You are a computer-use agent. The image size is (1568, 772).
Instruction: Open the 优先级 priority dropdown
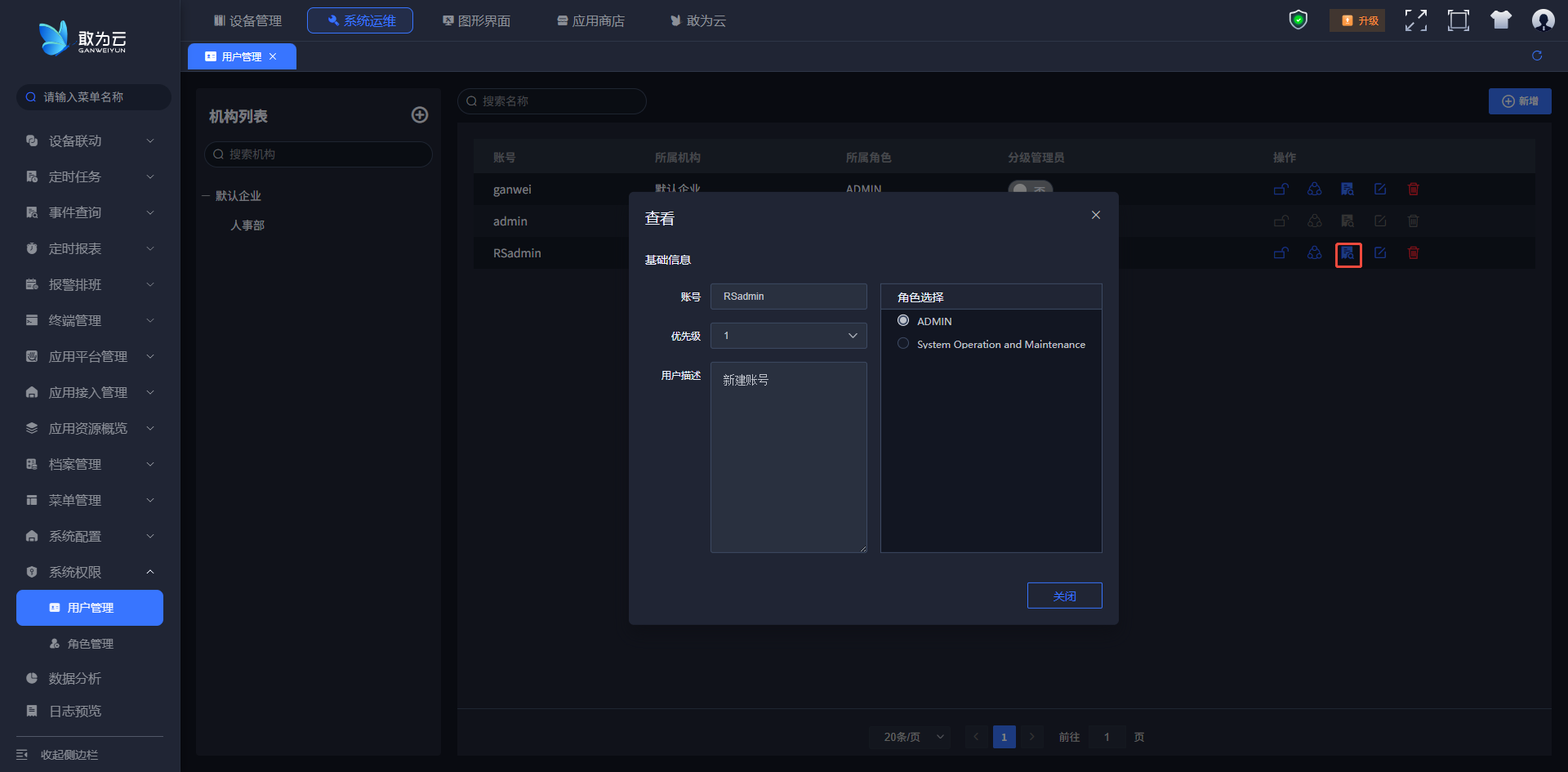pyautogui.click(x=788, y=336)
